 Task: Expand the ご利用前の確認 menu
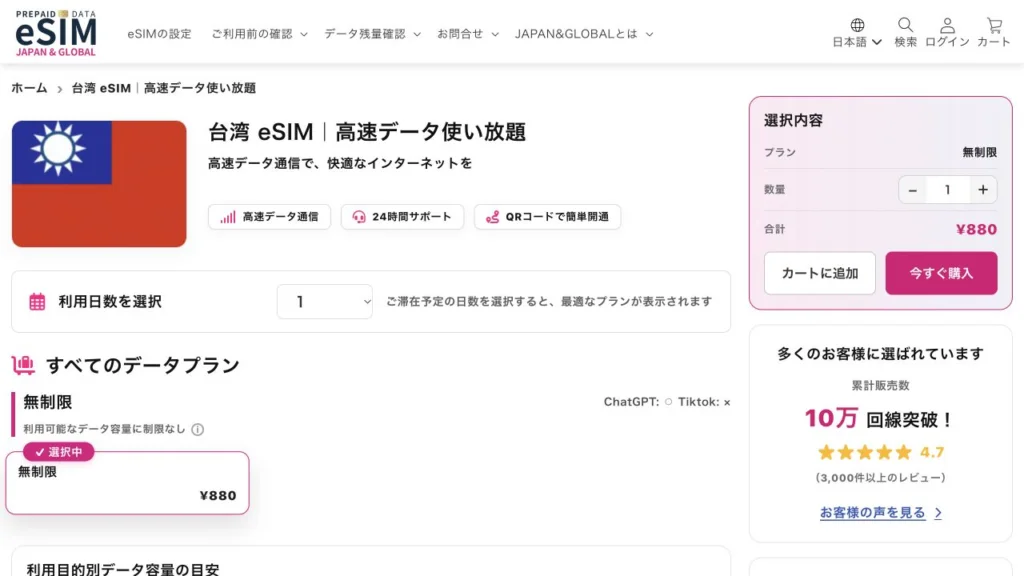click(259, 34)
